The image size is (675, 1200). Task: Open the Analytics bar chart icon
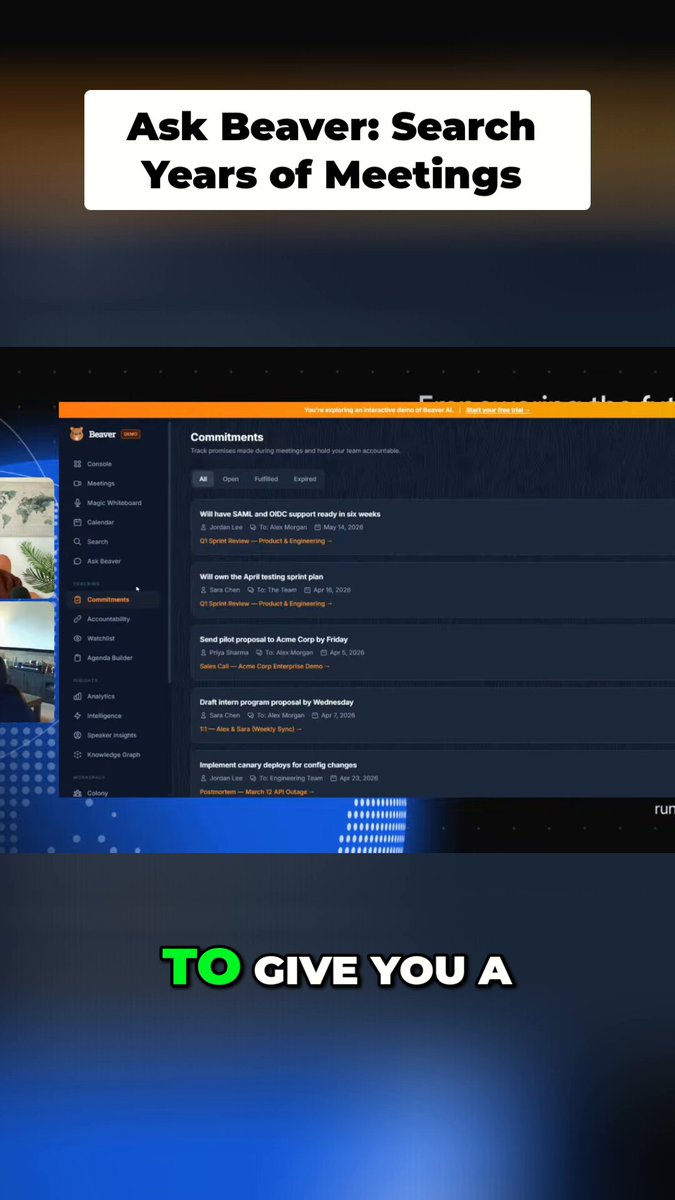pyautogui.click(x=78, y=696)
